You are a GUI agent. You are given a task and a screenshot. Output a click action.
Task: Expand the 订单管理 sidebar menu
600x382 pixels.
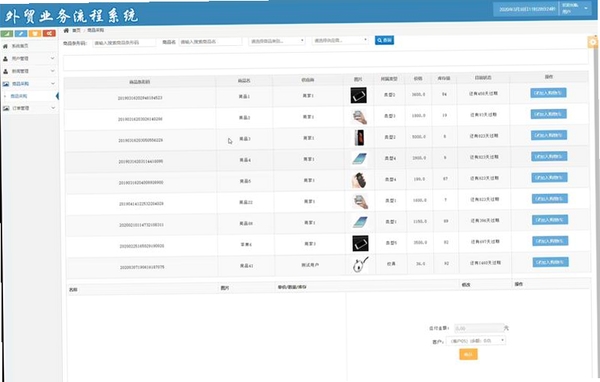[x=29, y=108]
